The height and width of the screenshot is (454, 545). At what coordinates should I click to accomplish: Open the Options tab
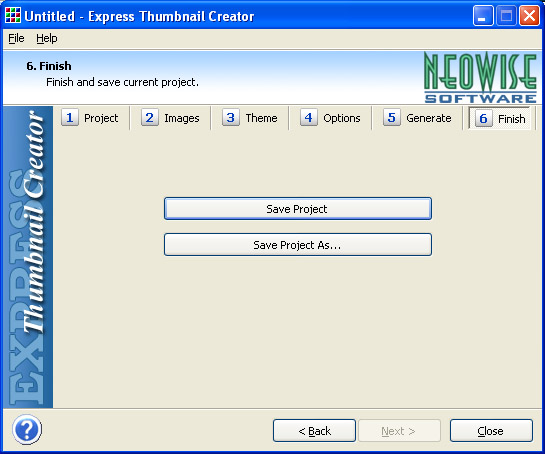pyautogui.click(x=331, y=118)
